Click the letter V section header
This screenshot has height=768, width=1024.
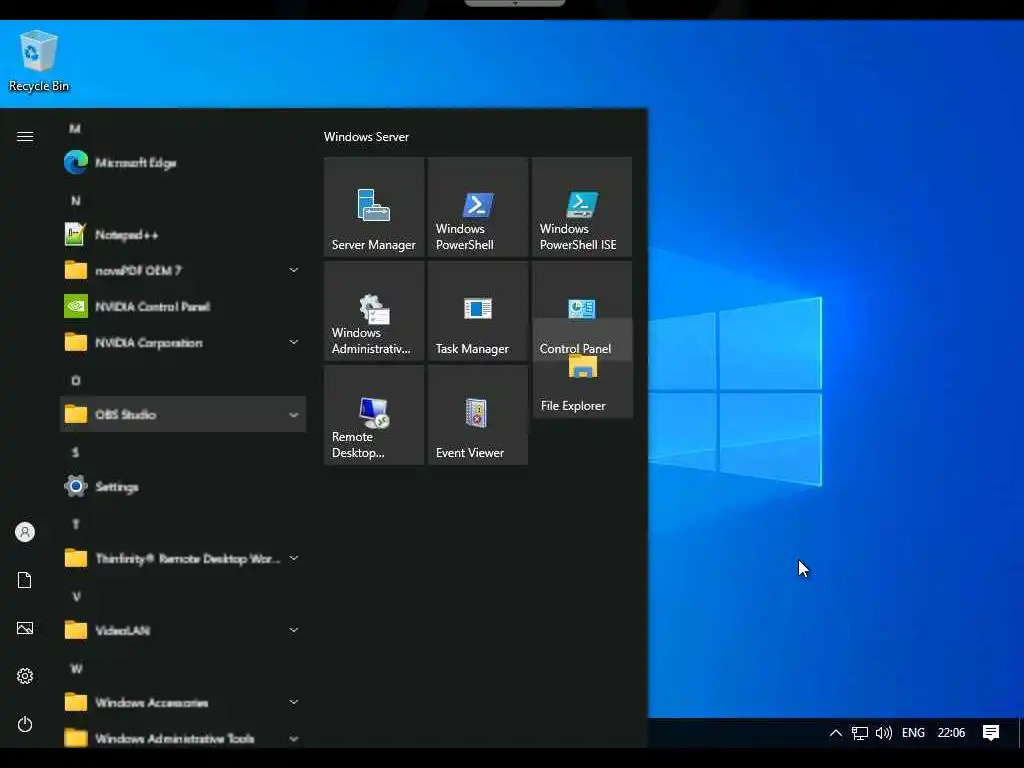pyautogui.click(x=76, y=596)
